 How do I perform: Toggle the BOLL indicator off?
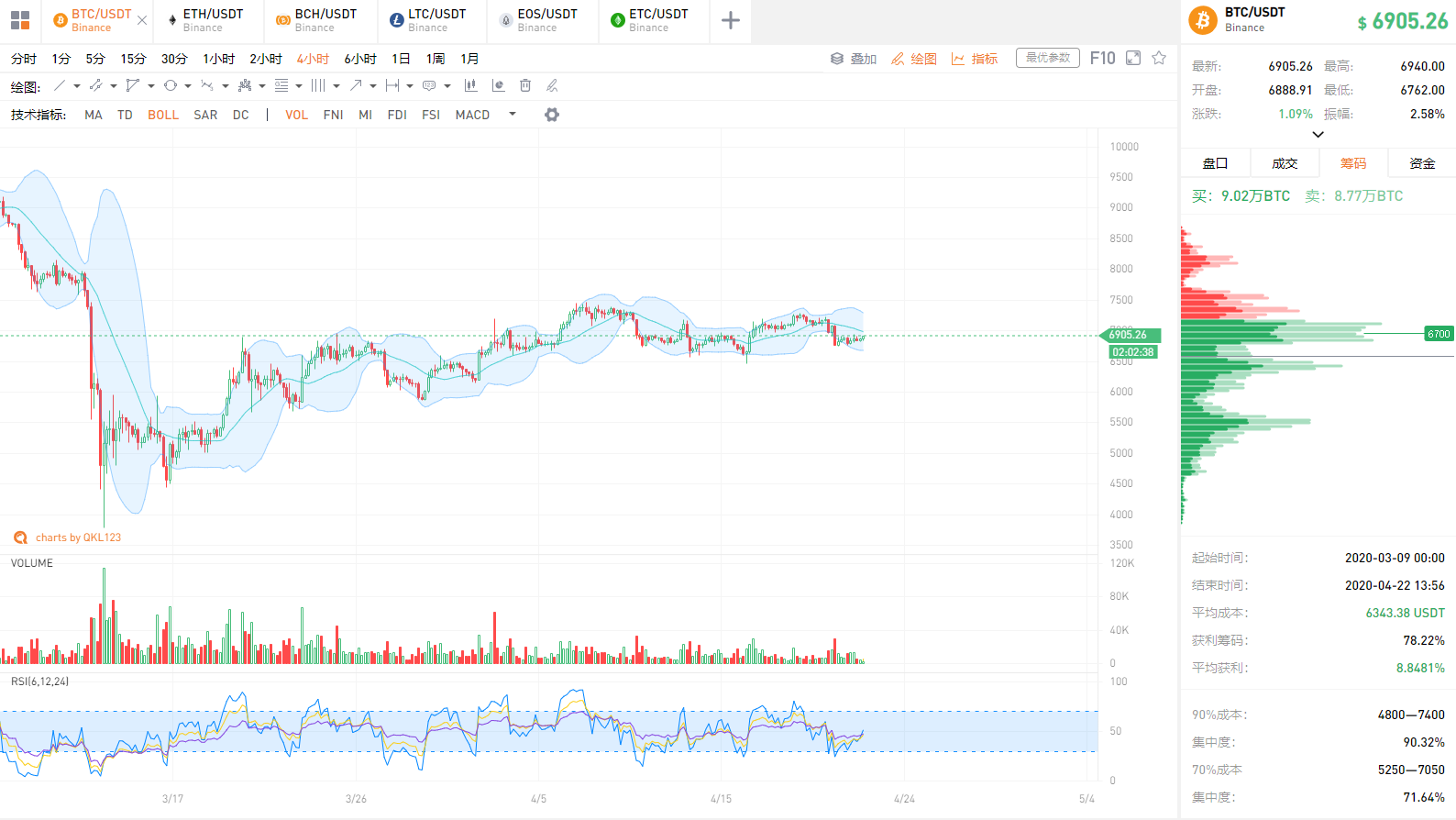[163, 115]
